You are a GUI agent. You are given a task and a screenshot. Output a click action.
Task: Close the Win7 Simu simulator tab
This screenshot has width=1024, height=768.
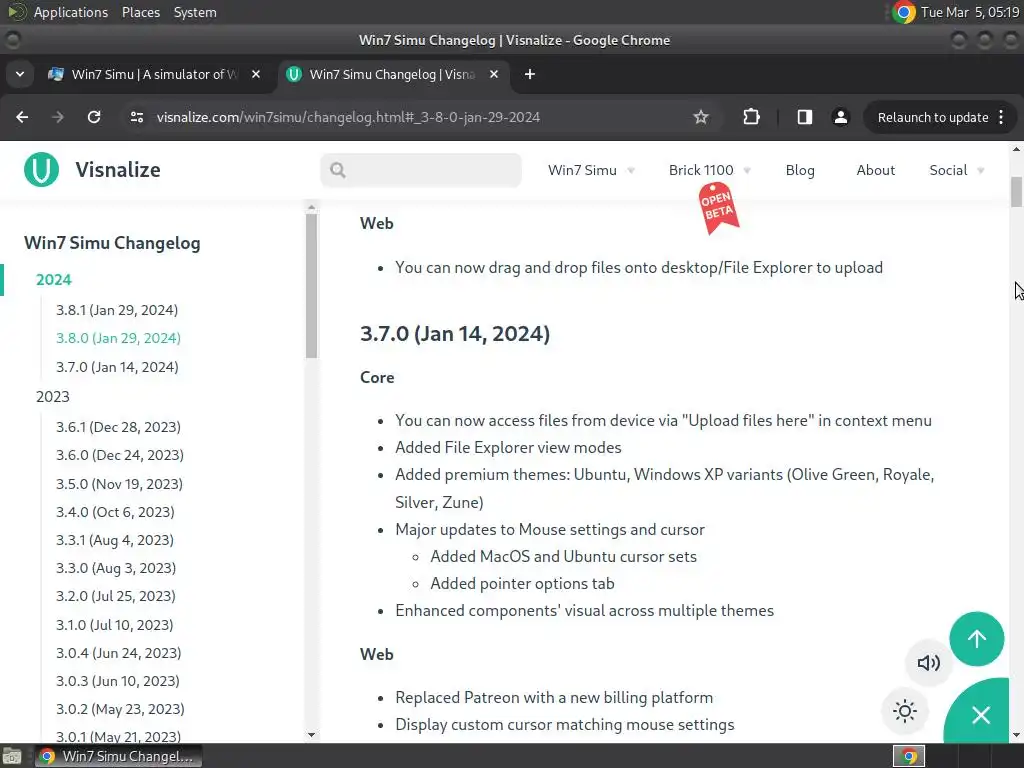pos(256,74)
